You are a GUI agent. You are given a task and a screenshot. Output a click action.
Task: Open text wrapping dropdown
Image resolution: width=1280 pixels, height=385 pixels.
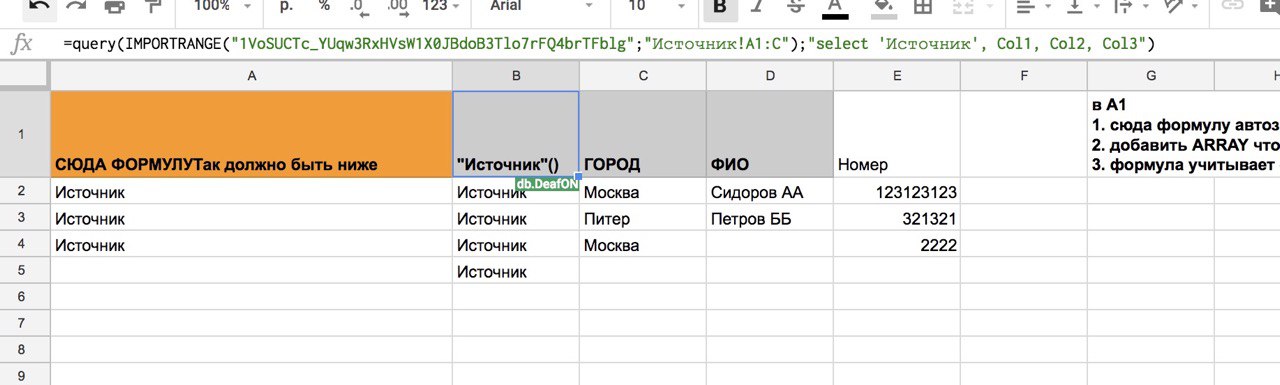1133,6
